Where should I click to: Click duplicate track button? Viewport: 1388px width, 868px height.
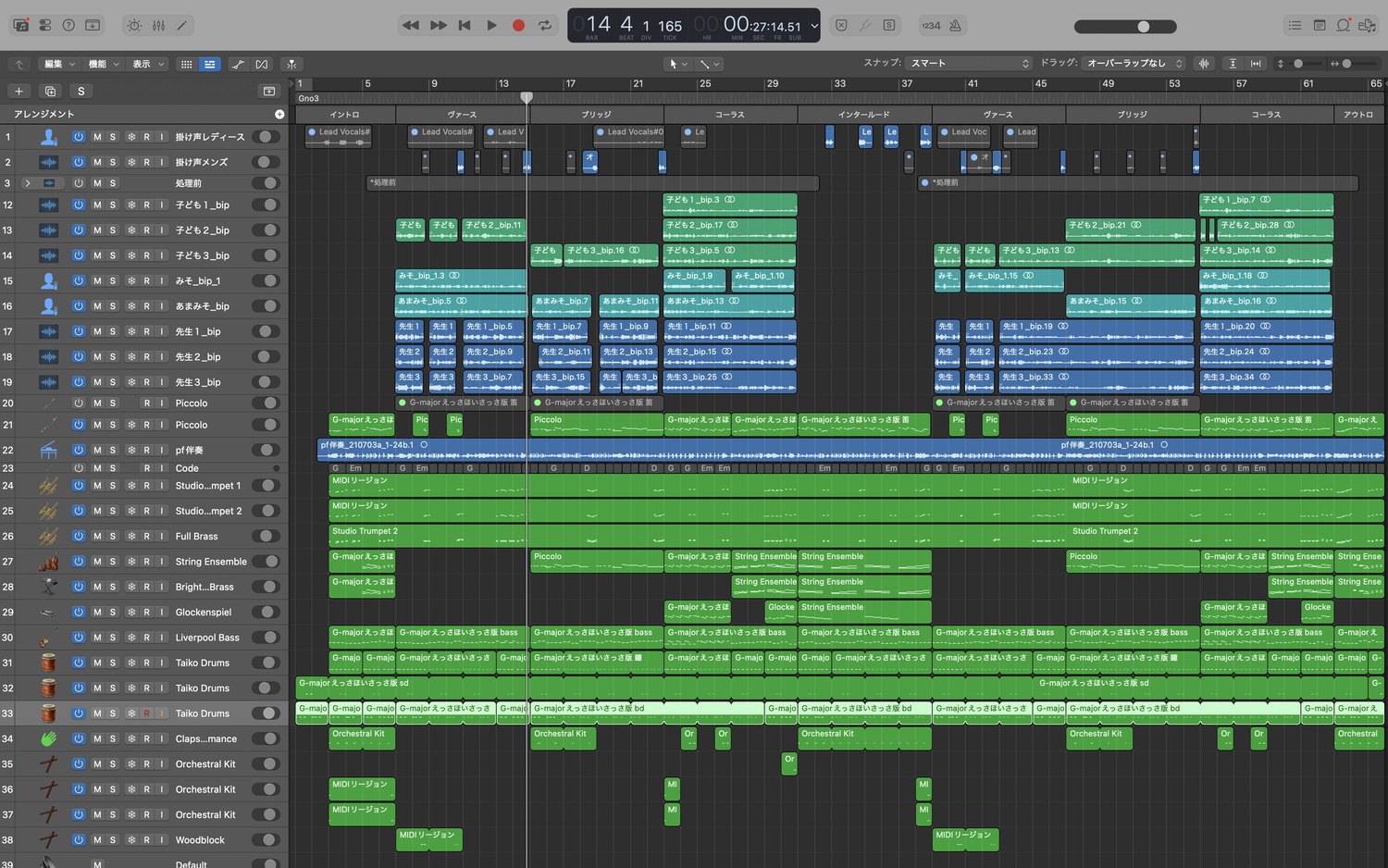[x=50, y=91]
